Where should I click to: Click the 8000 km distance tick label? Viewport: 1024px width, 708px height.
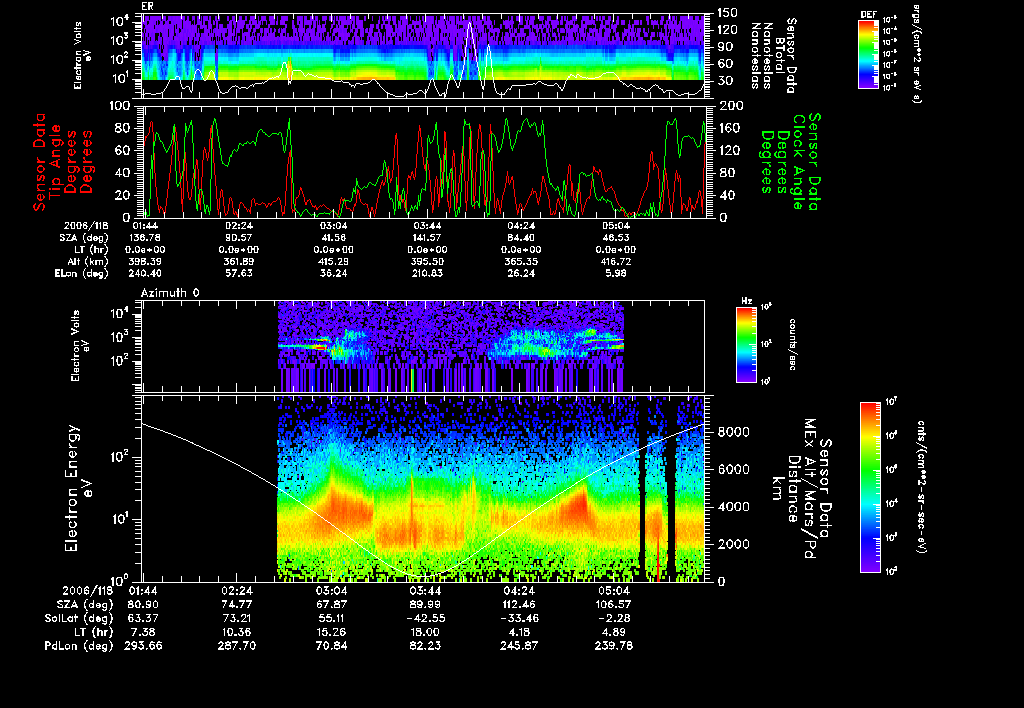[x=734, y=432]
